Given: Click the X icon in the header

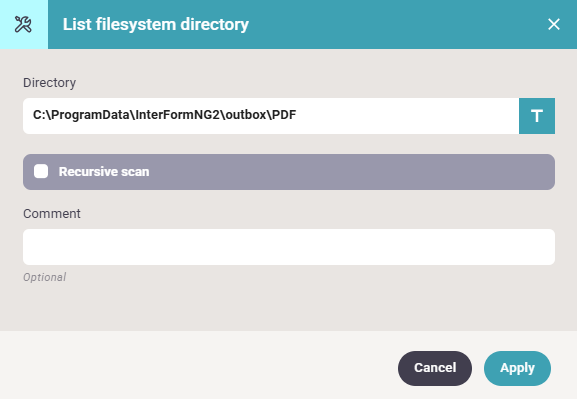Looking at the screenshot, I should (553, 25).
